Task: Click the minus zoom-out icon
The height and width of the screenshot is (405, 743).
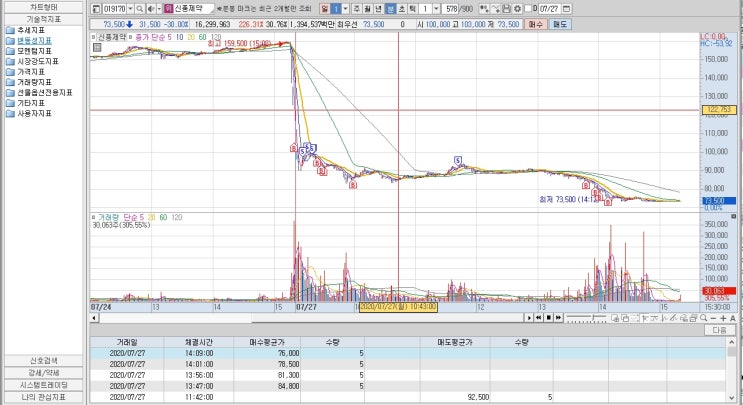Action: click(713, 318)
